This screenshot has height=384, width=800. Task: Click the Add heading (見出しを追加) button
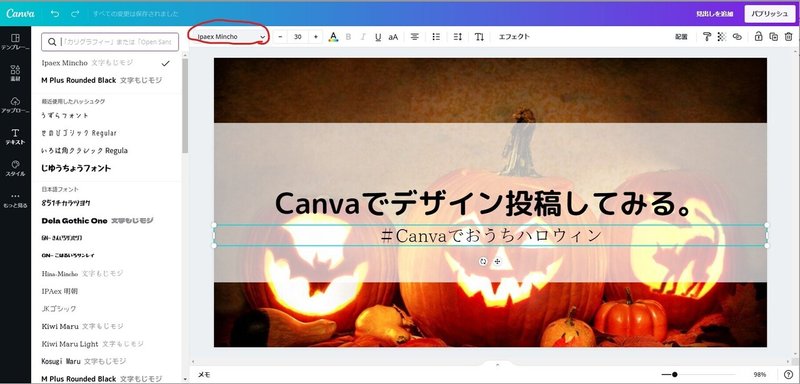click(x=715, y=14)
